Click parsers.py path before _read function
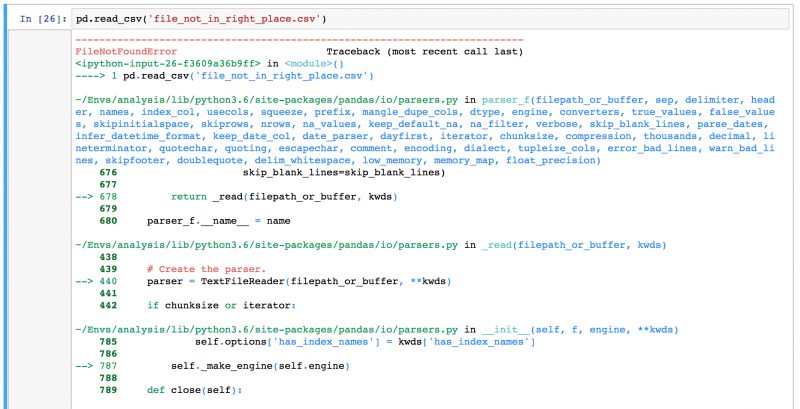This screenshot has height=409, width=800. point(267,245)
